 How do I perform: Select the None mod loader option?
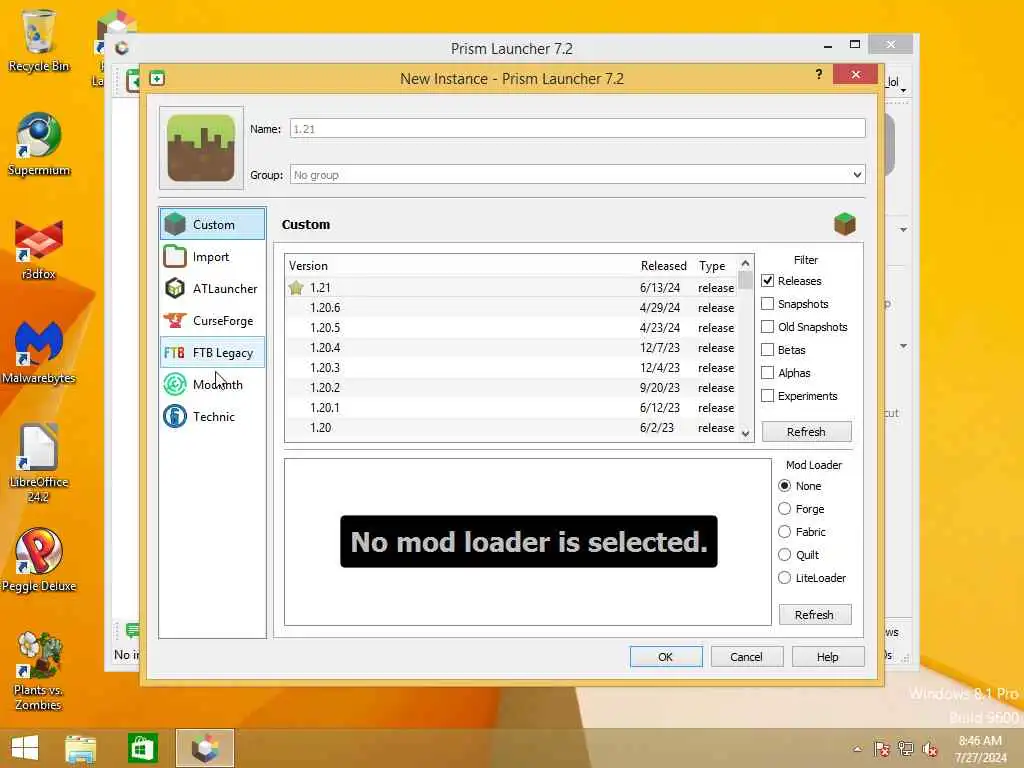tap(784, 486)
